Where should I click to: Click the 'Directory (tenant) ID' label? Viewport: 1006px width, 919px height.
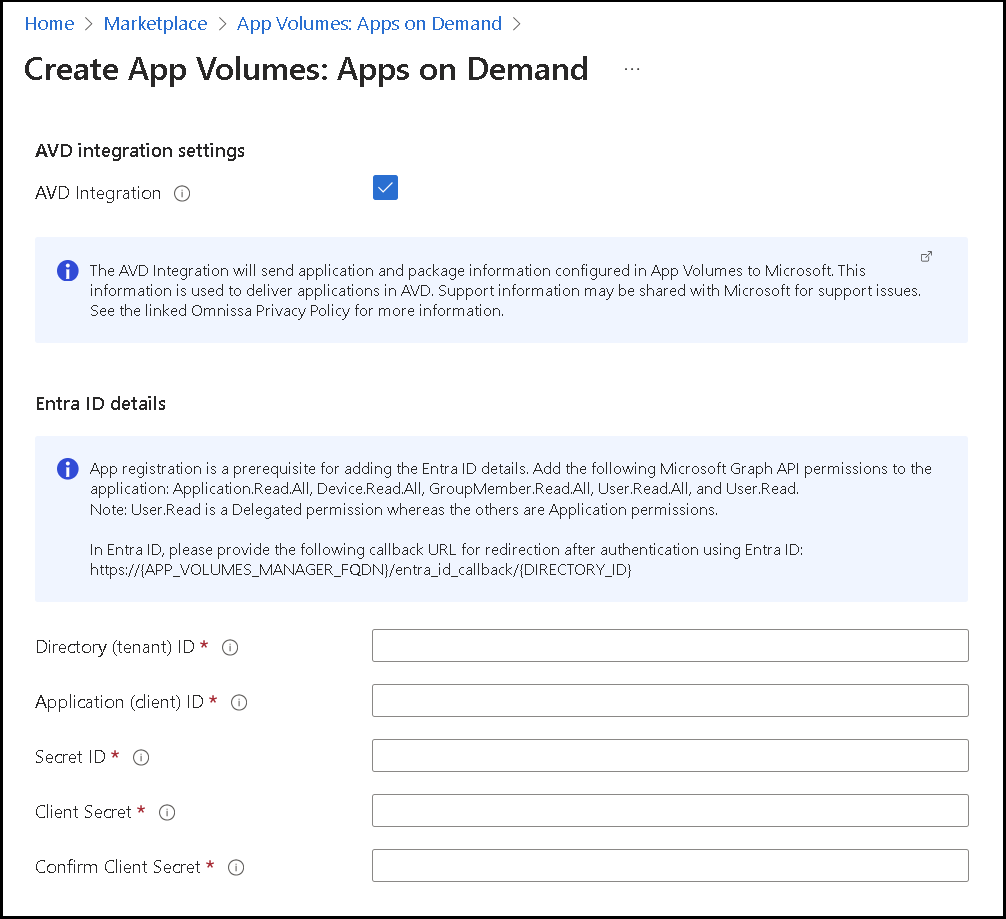(115, 647)
